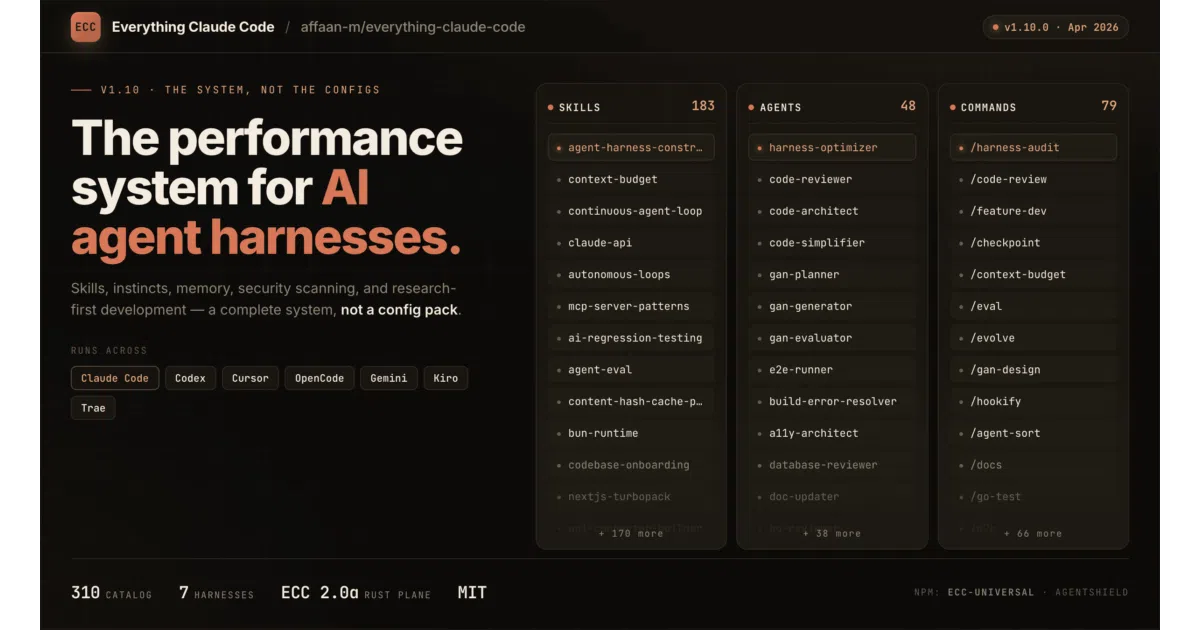Viewport: 1200px width, 630px height.
Task: Select the /hookify command
Action: (1033, 402)
